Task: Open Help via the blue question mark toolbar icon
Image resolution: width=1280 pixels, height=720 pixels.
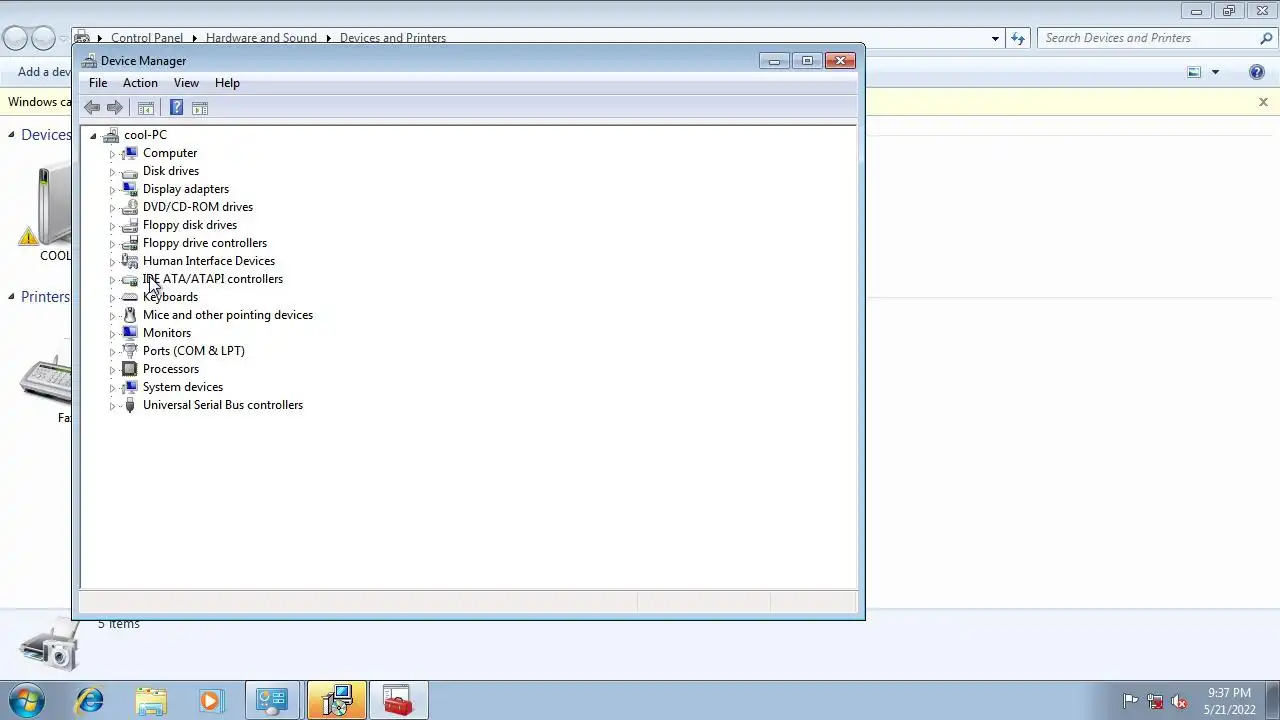Action: (x=176, y=108)
